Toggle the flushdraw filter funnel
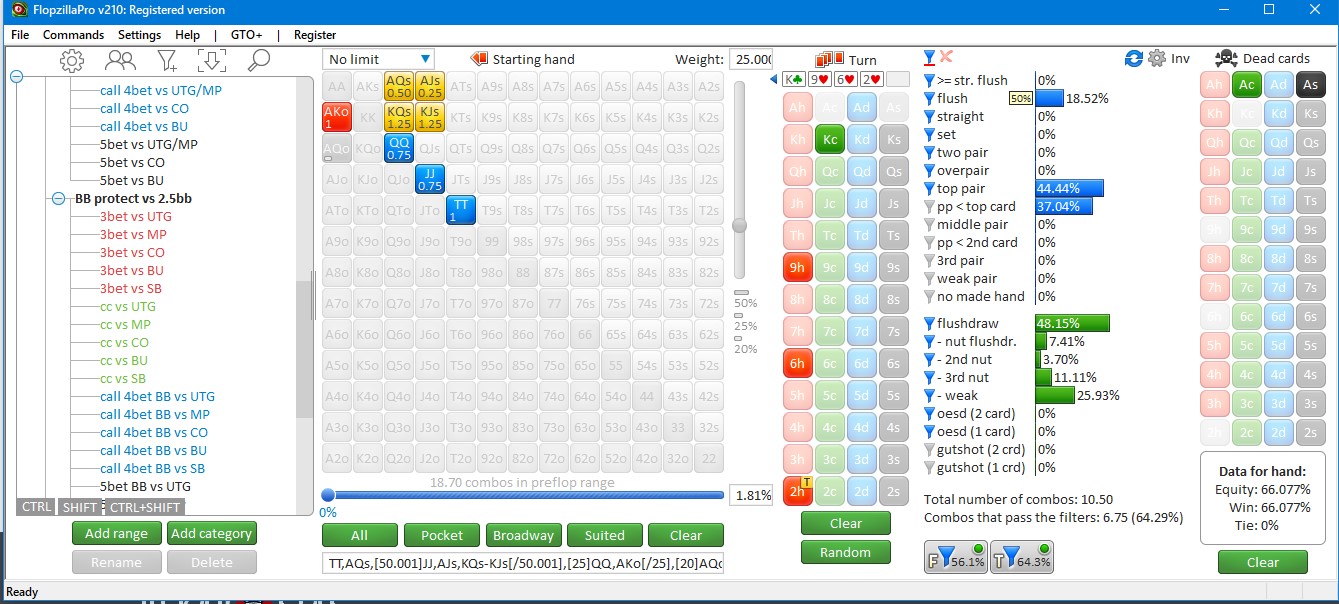This screenshot has height=604, width=1339. point(929,323)
